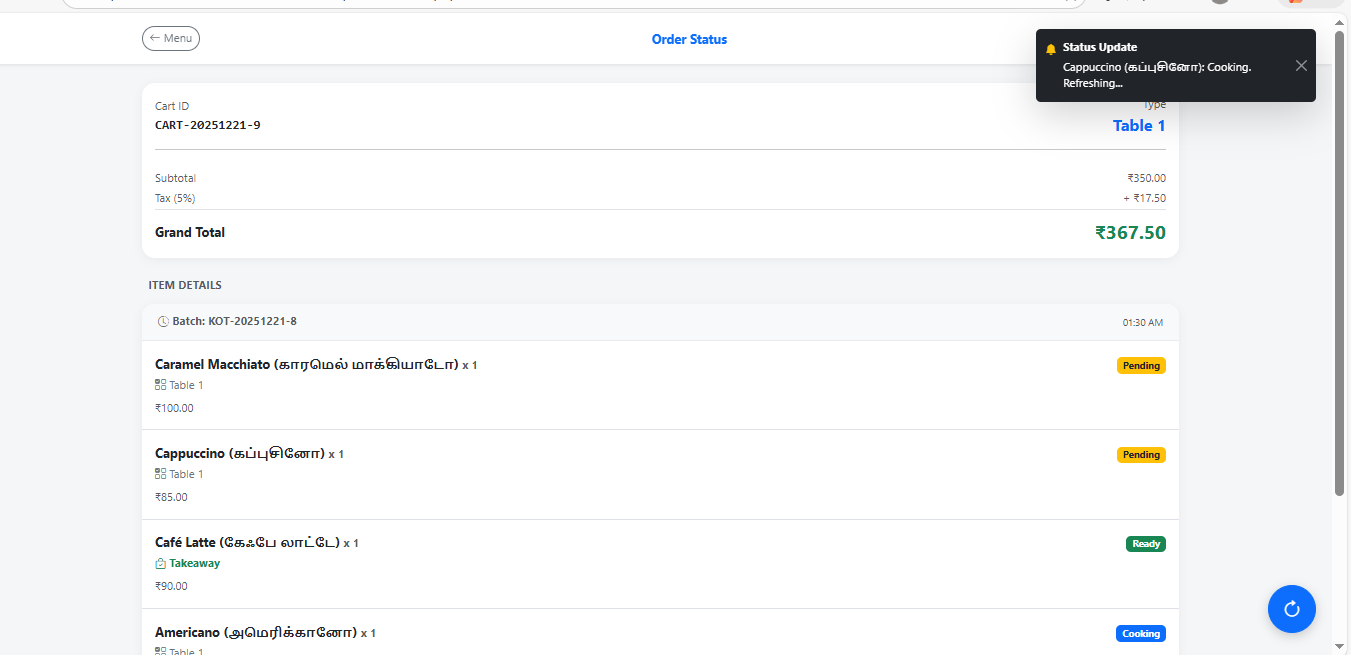1351x655 pixels.
Task: Click the Cooking badge for Americano
Action: pyautogui.click(x=1140, y=633)
